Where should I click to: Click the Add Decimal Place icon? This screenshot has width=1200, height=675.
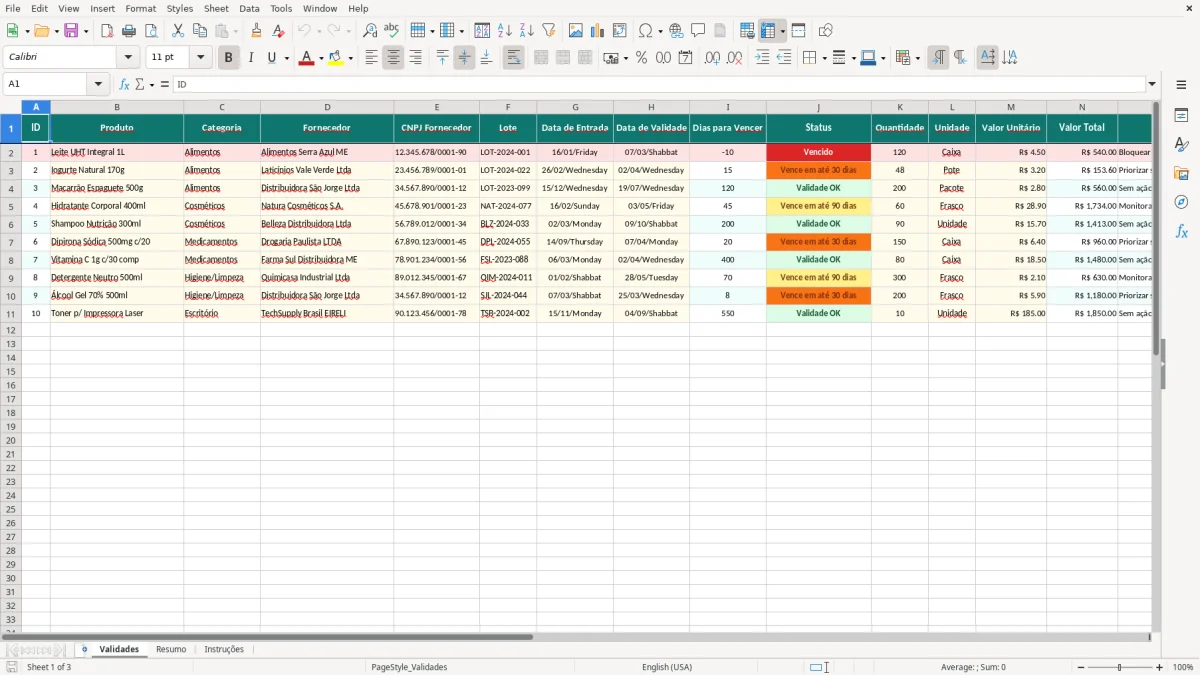coord(712,58)
